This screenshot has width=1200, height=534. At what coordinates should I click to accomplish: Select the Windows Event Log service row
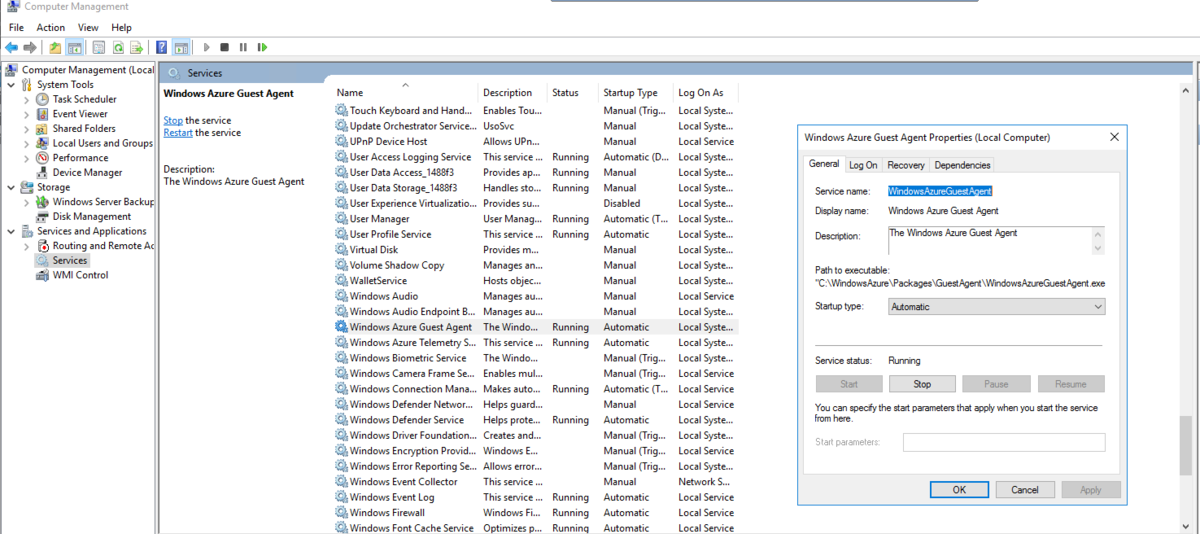tap(536, 497)
